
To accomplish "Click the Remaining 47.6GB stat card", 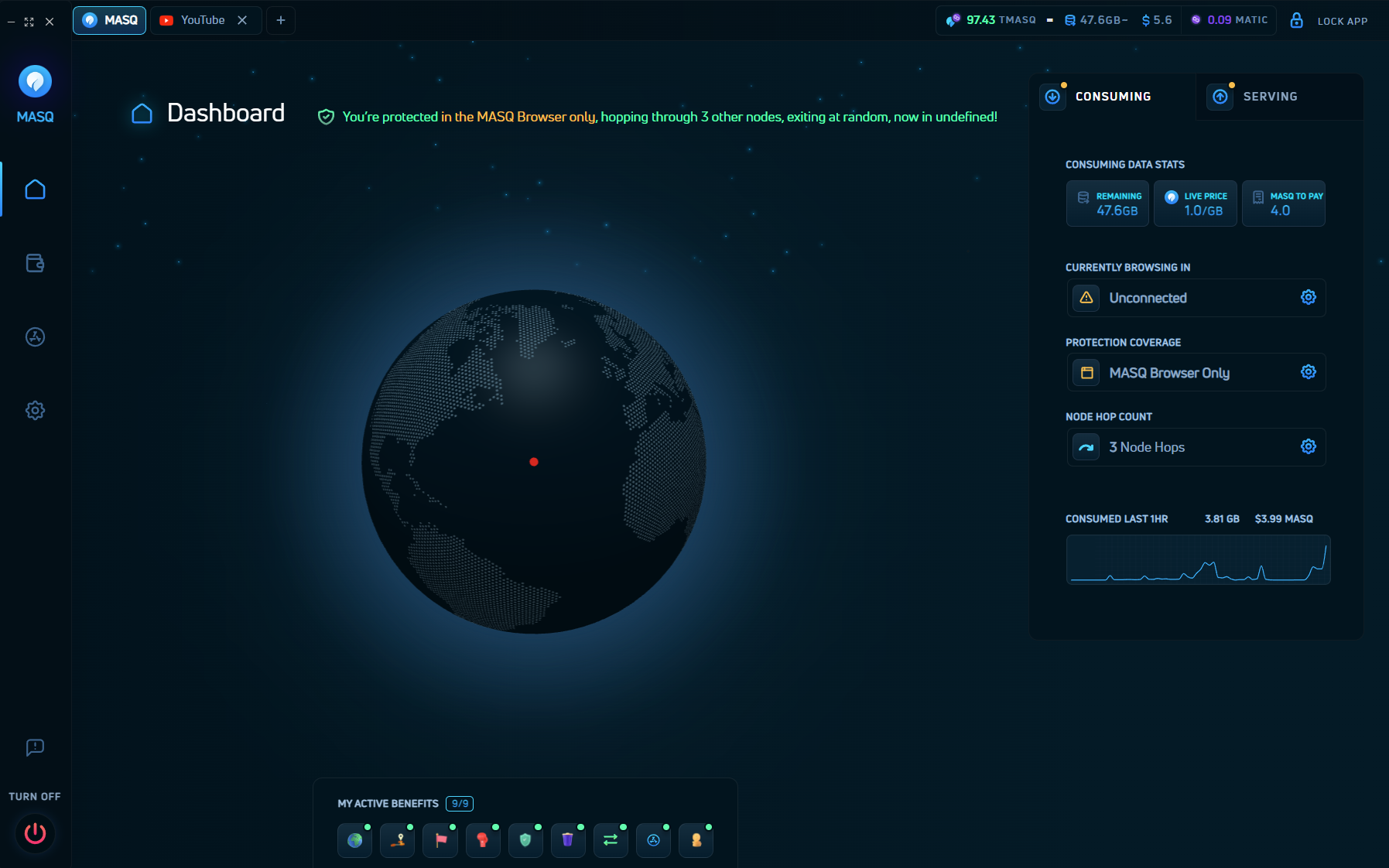I will pos(1107,203).
